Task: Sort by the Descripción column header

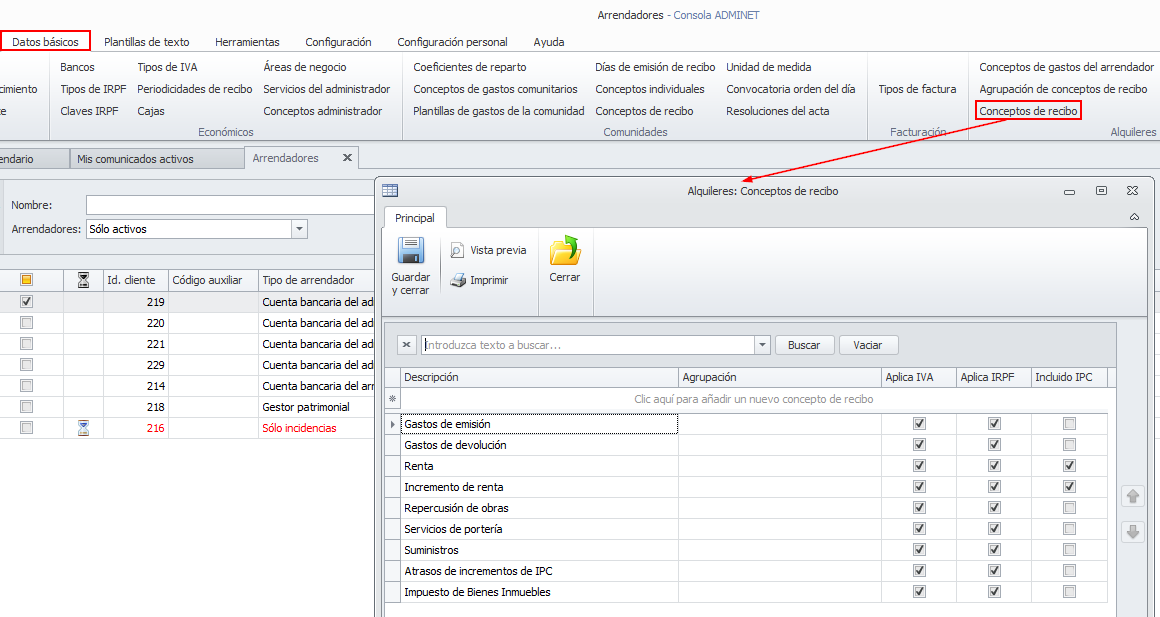Action: 539,377
